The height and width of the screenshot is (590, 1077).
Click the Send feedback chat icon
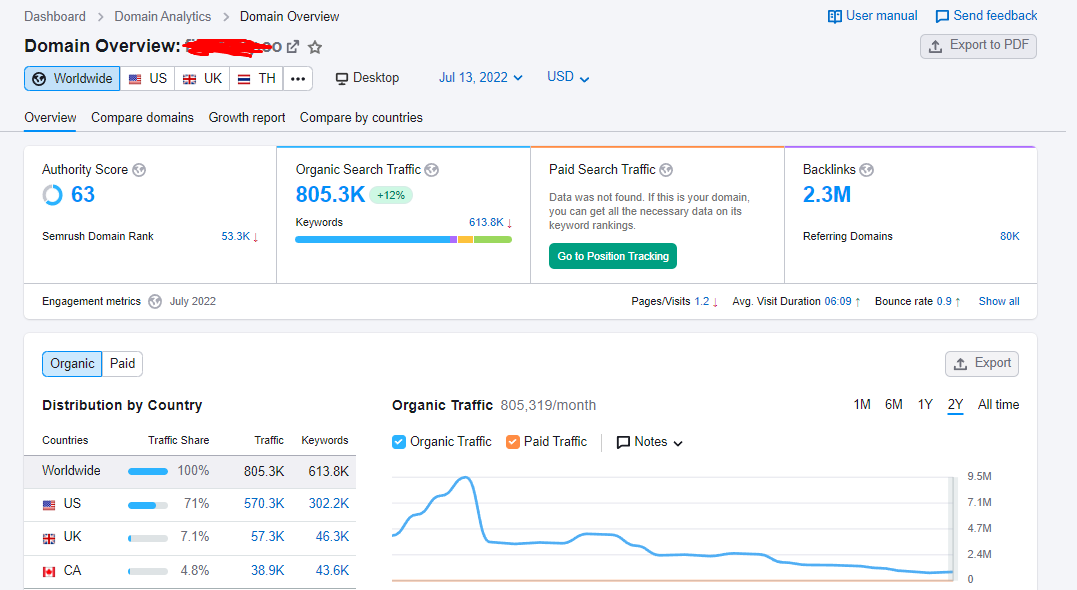[942, 16]
